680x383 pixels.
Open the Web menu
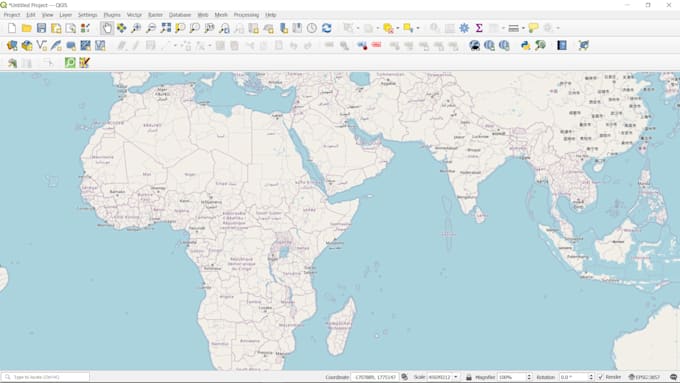pyautogui.click(x=203, y=15)
